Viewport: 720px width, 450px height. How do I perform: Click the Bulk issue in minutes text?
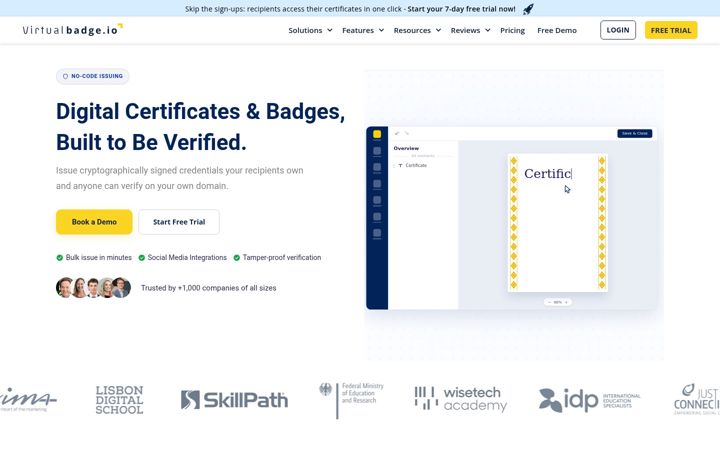pyautogui.click(x=99, y=258)
